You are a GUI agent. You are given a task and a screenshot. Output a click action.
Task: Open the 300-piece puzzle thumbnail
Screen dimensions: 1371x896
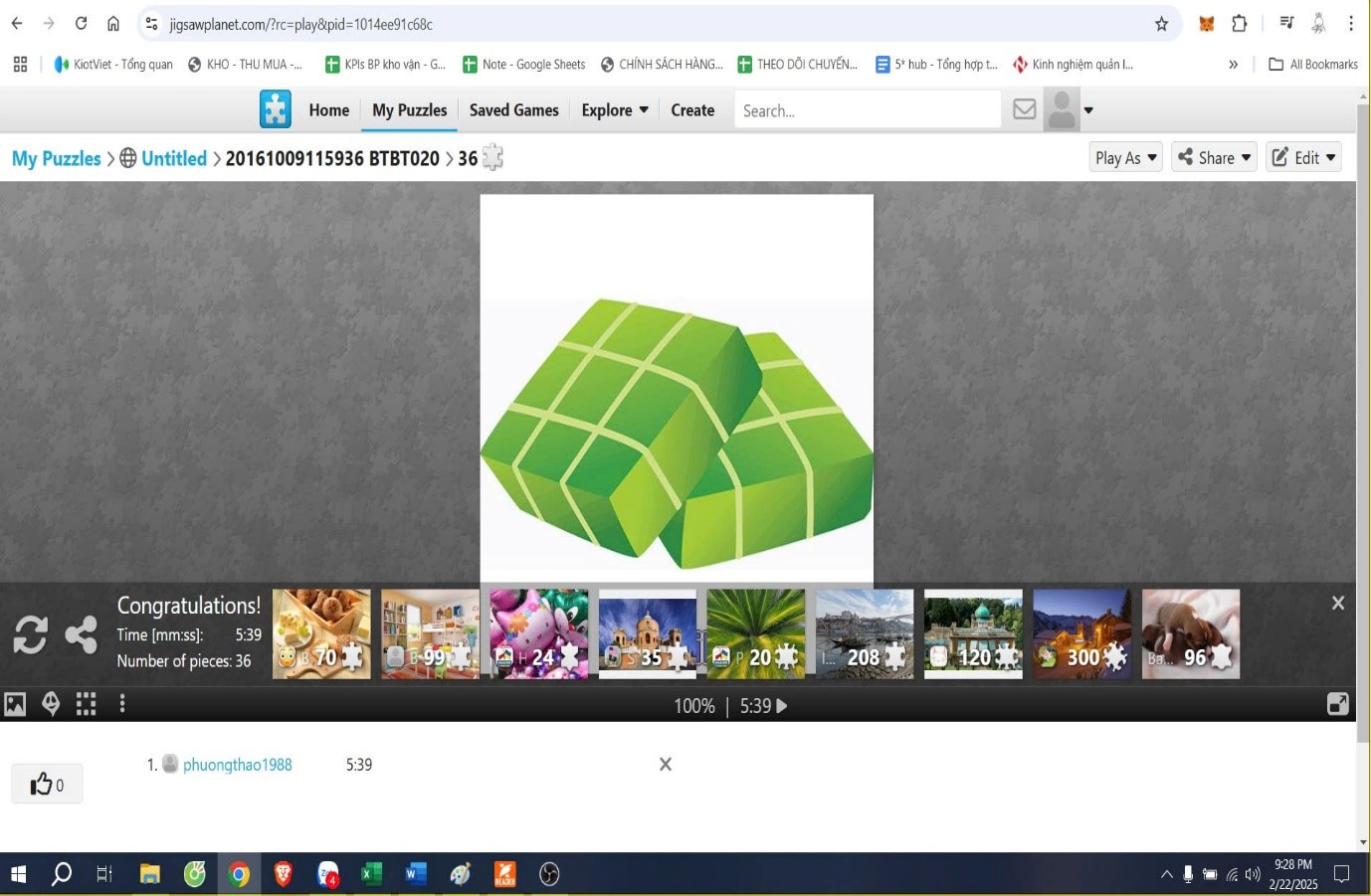click(x=1081, y=634)
